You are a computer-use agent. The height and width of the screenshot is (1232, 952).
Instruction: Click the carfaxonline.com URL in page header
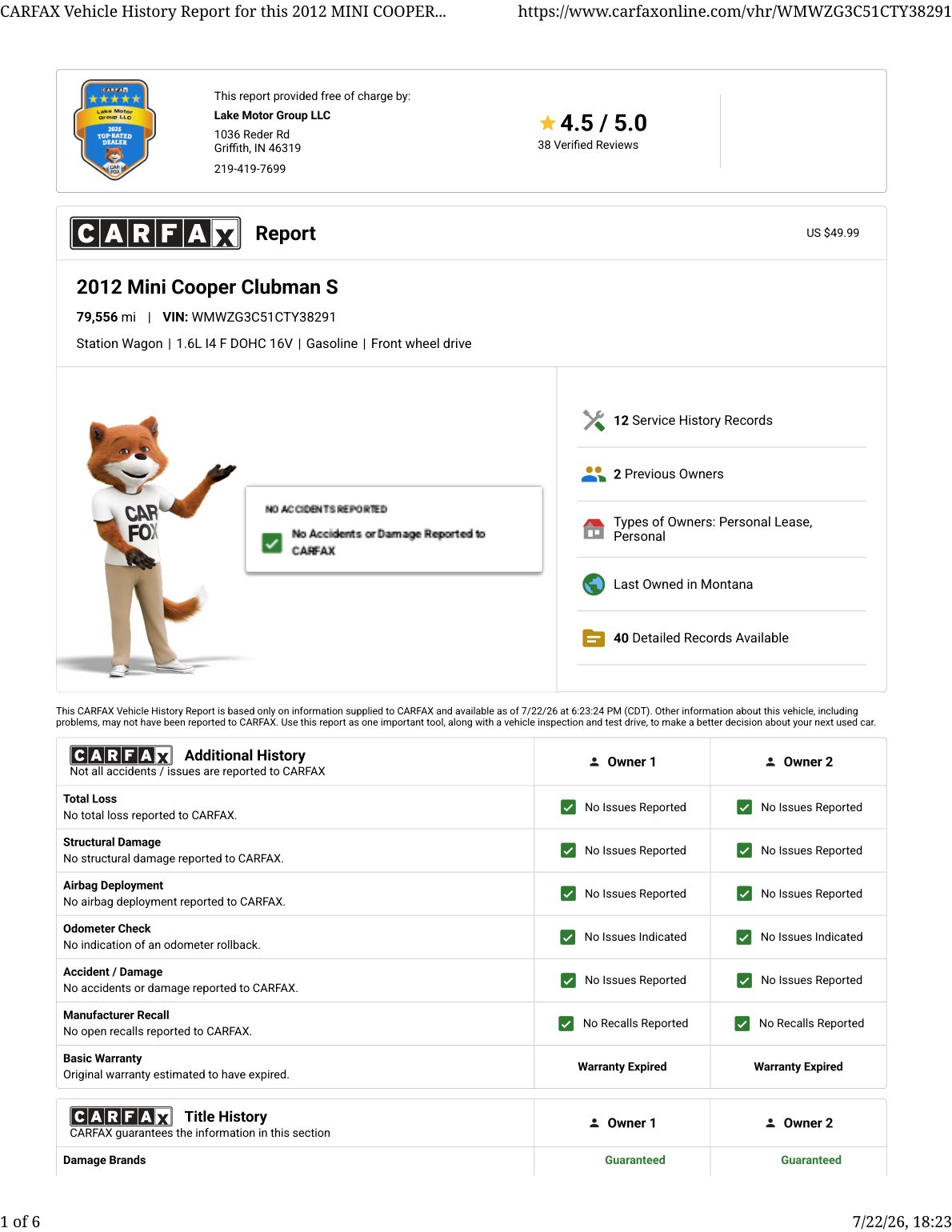point(734,11)
